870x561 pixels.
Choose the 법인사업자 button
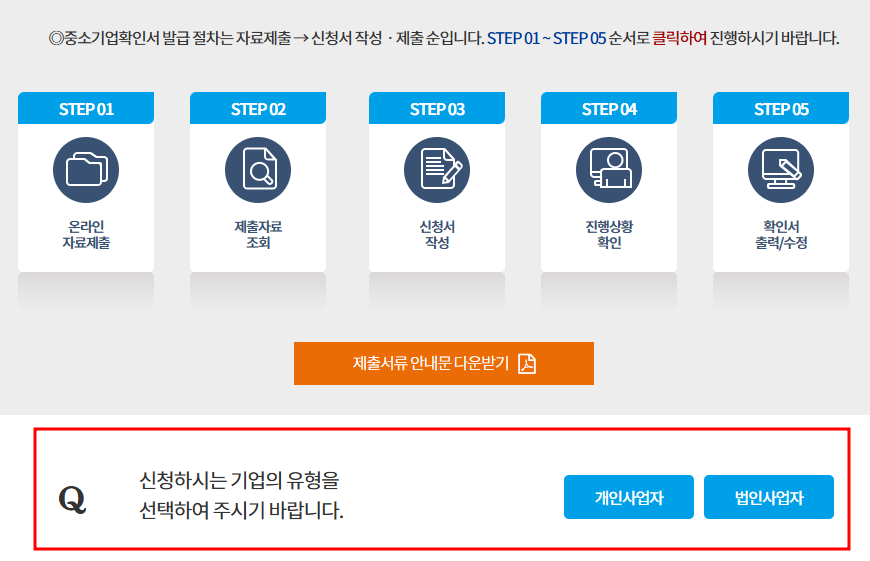click(768, 497)
